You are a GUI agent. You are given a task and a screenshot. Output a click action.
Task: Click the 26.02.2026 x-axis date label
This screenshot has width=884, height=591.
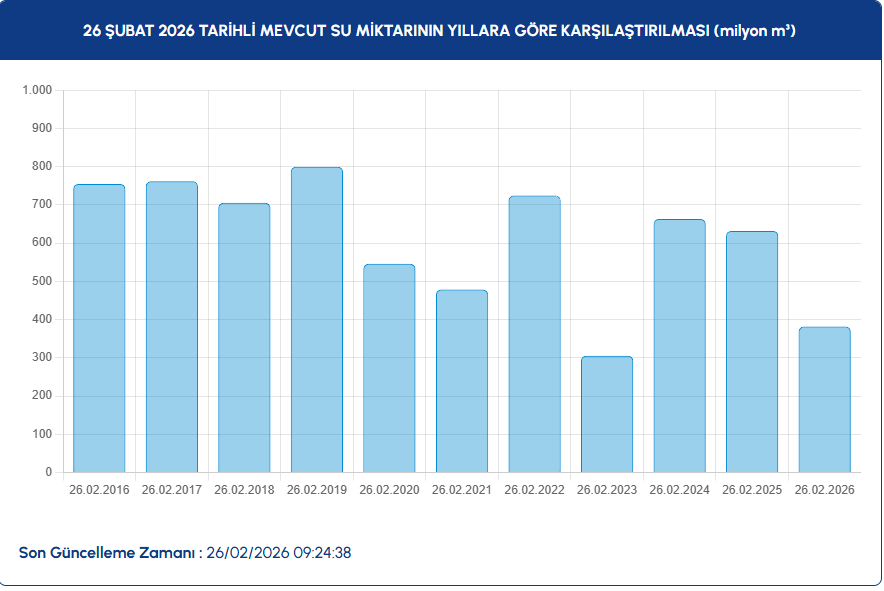[824, 490]
